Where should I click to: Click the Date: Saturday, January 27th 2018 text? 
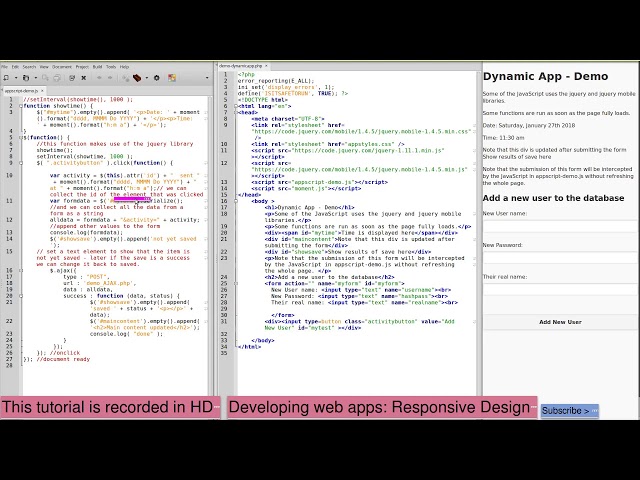pos(529,125)
